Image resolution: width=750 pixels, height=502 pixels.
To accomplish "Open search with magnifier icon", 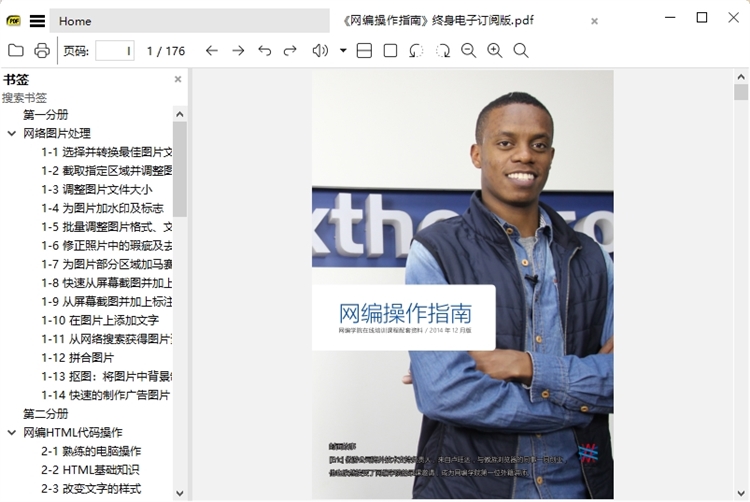I will (x=521, y=51).
